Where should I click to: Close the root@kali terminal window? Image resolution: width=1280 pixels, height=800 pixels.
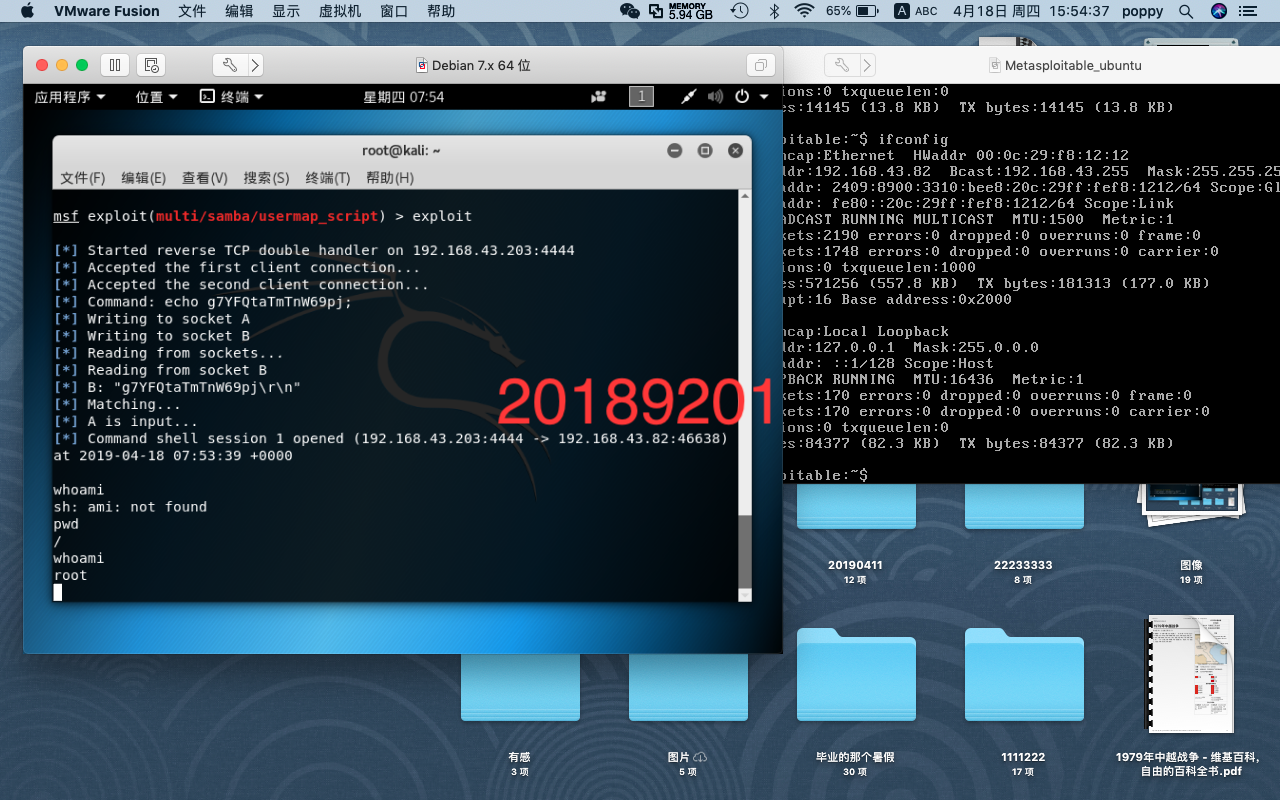pos(735,150)
